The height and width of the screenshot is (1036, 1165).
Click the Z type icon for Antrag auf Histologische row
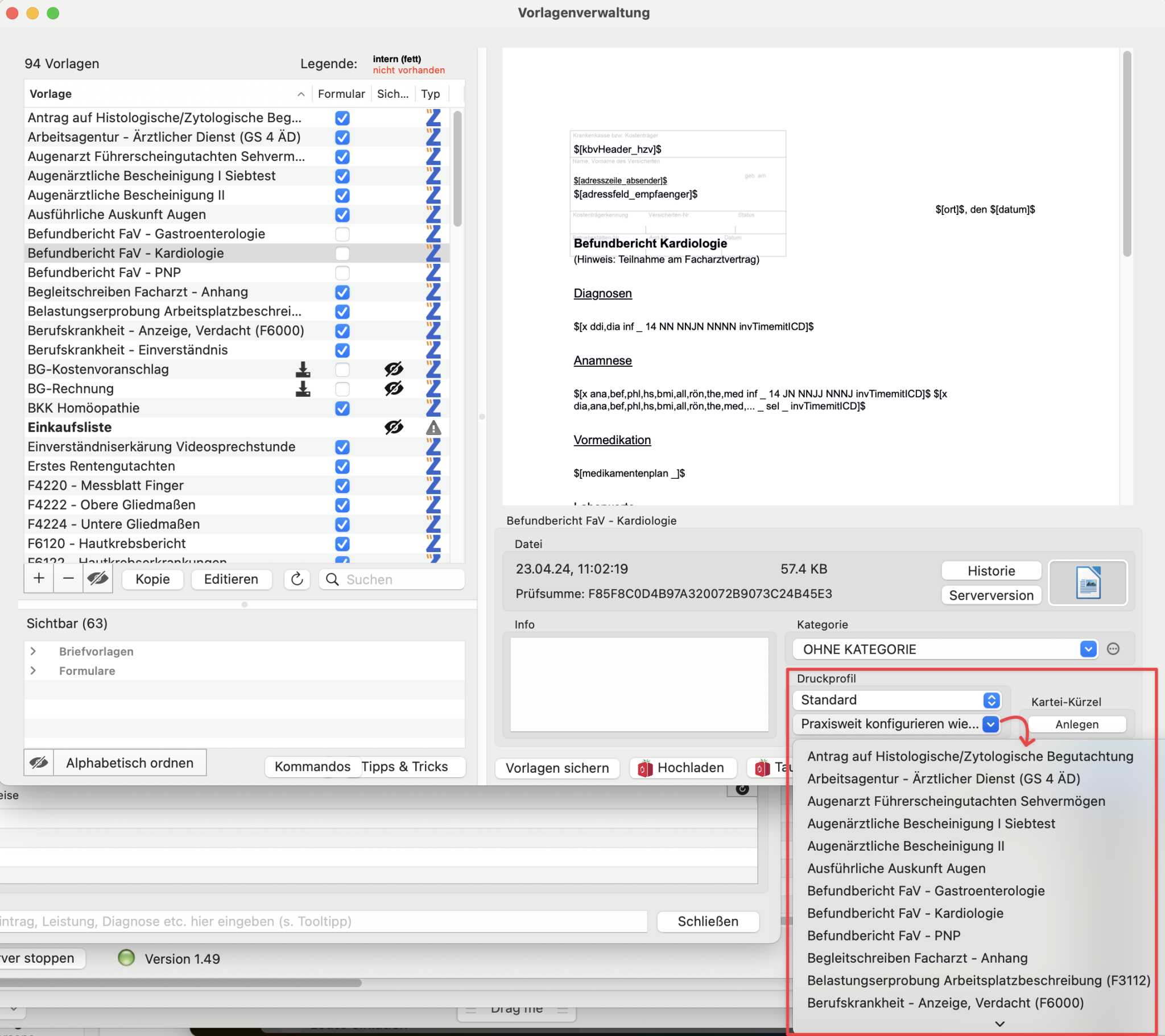[x=433, y=117]
